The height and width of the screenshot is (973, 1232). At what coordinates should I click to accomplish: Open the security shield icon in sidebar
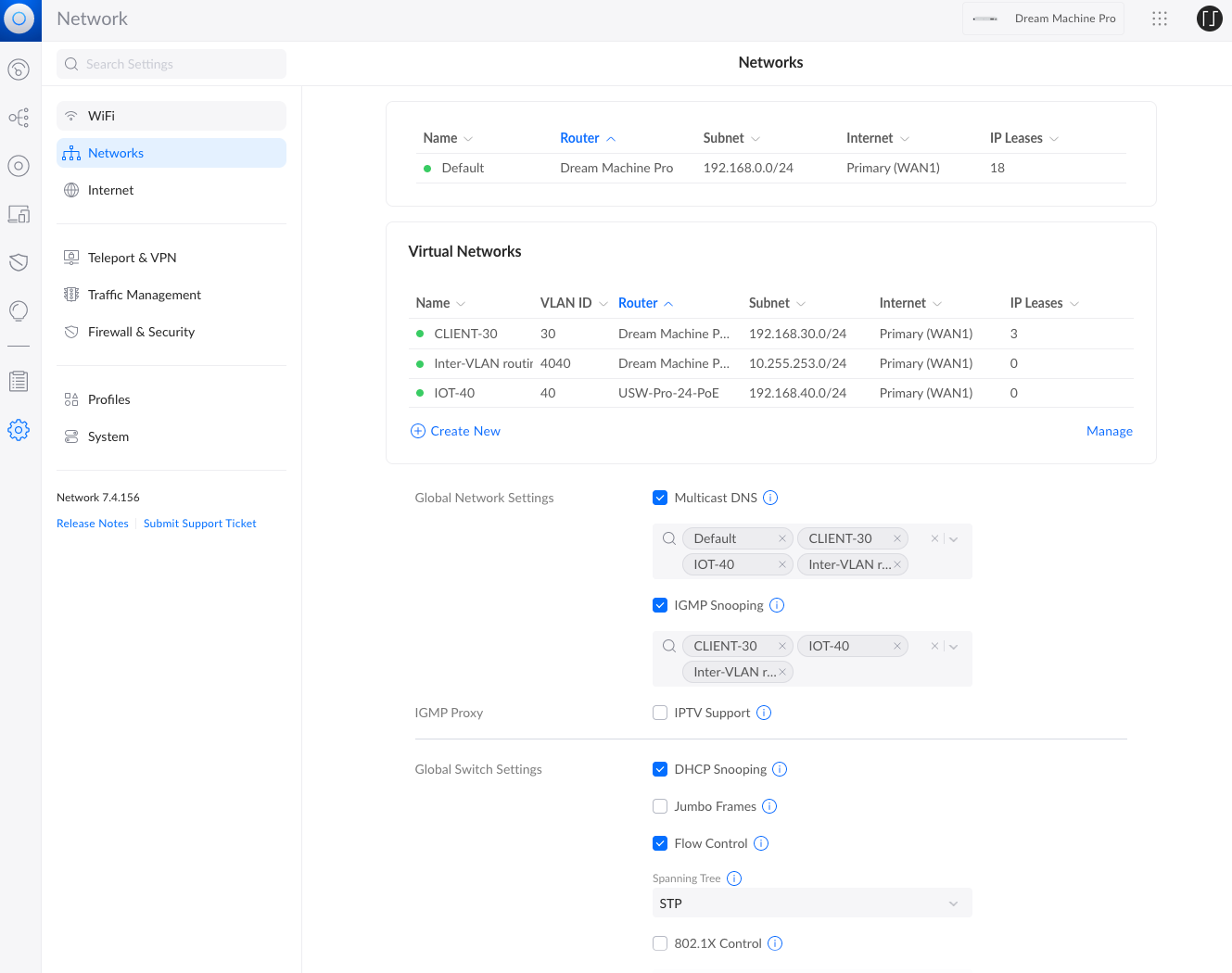coord(19,262)
